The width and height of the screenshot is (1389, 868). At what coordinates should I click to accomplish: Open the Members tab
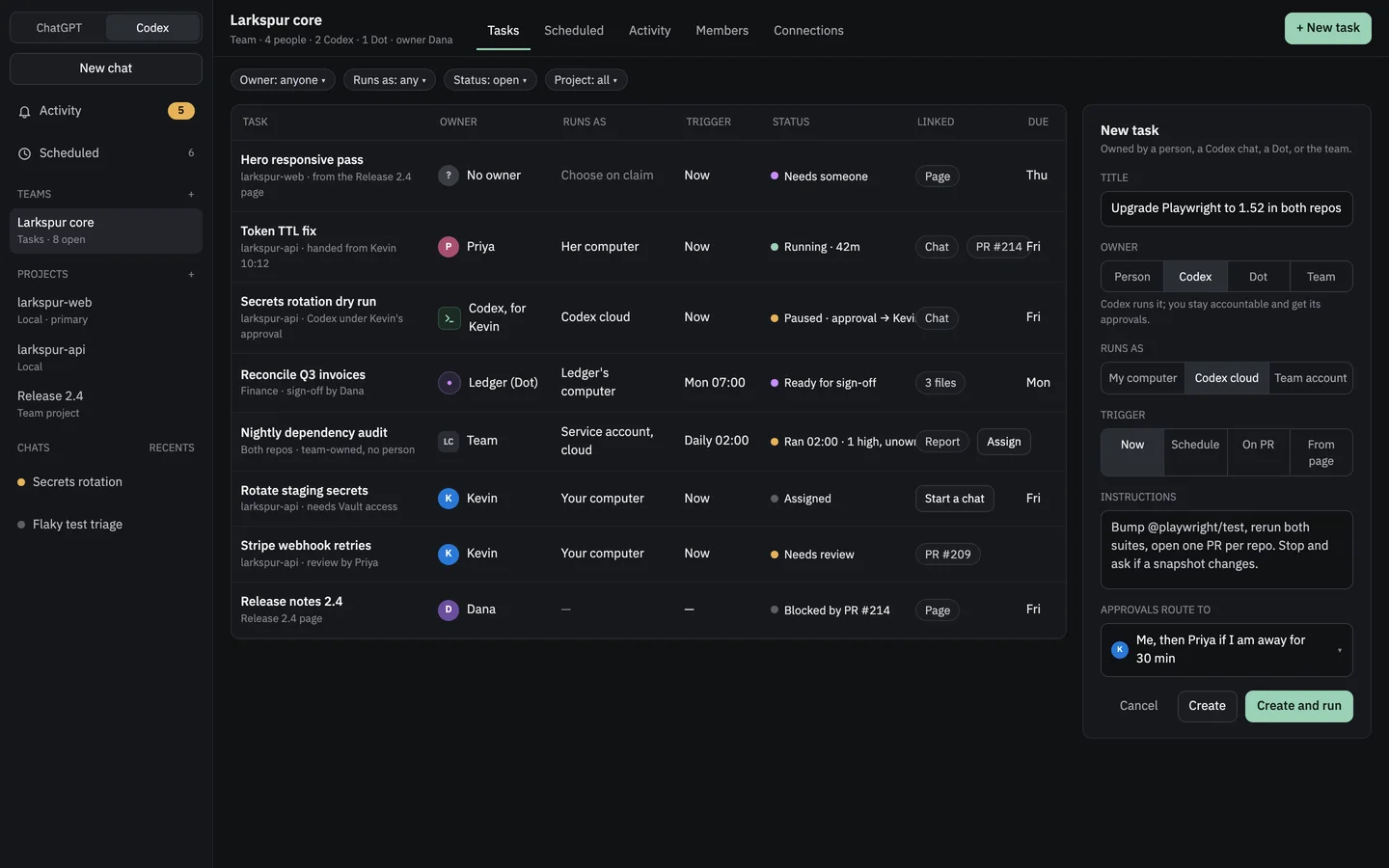click(x=722, y=31)
